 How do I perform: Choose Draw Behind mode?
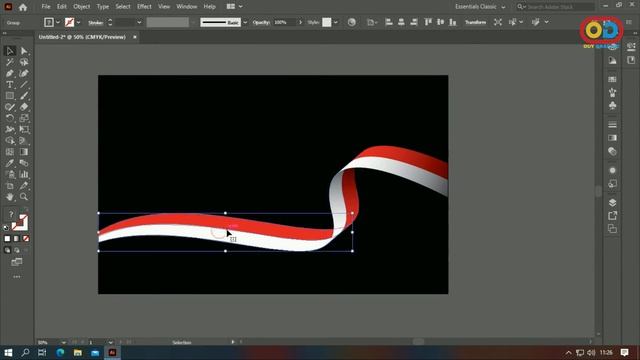tap(17, 250)
